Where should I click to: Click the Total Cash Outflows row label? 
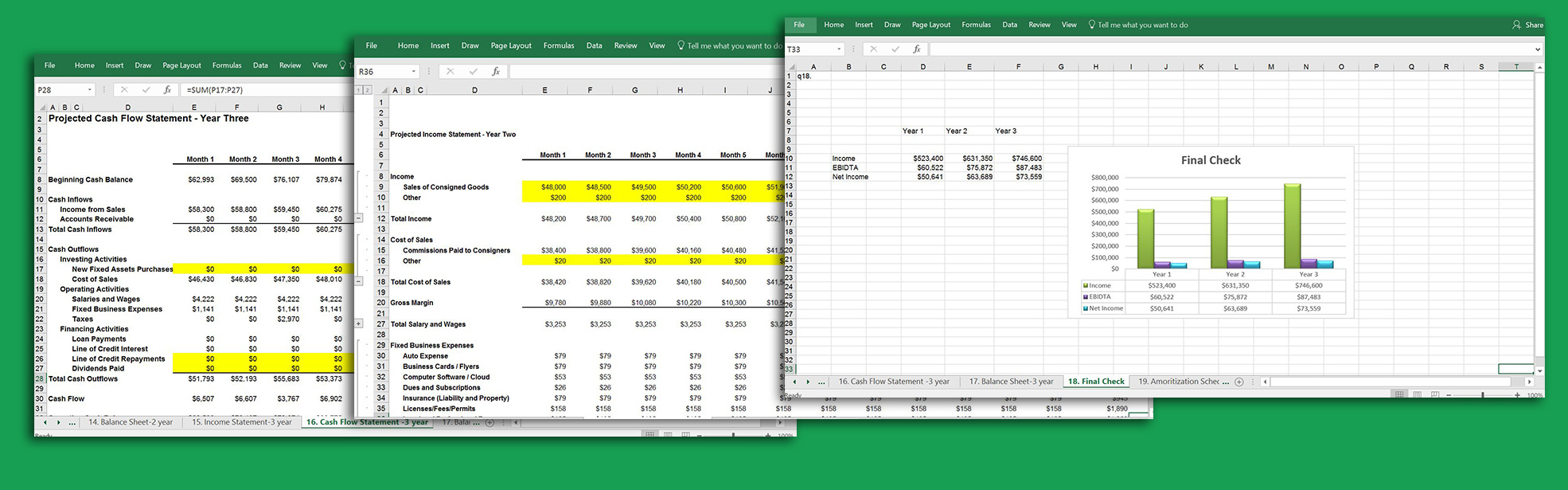[83, 379]
